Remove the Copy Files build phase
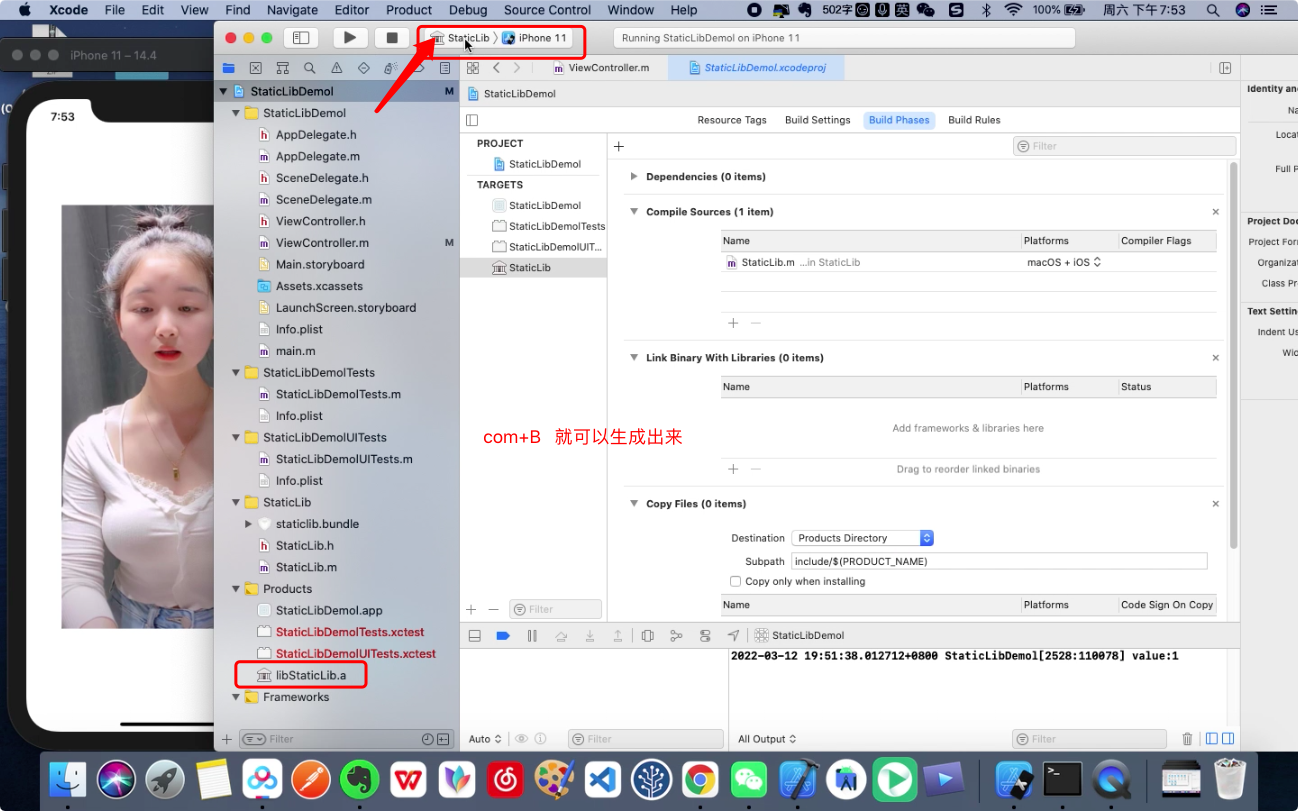This screenshot has width=1298, height=811. 1216,504
